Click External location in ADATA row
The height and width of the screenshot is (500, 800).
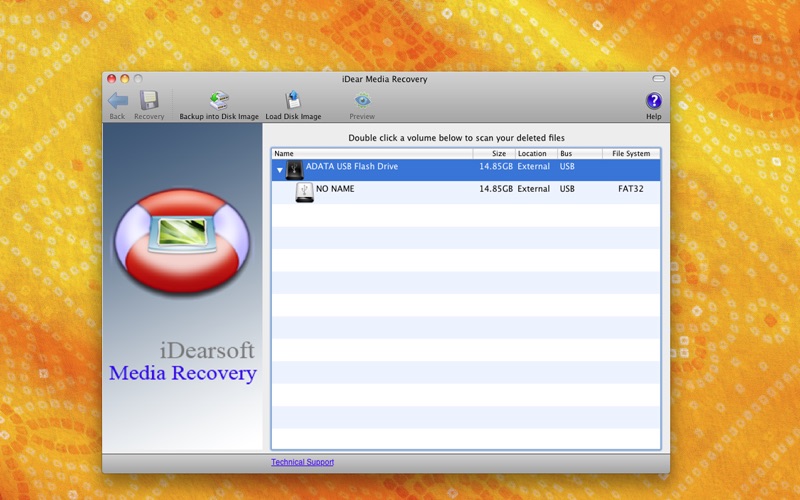click(534, 166)
